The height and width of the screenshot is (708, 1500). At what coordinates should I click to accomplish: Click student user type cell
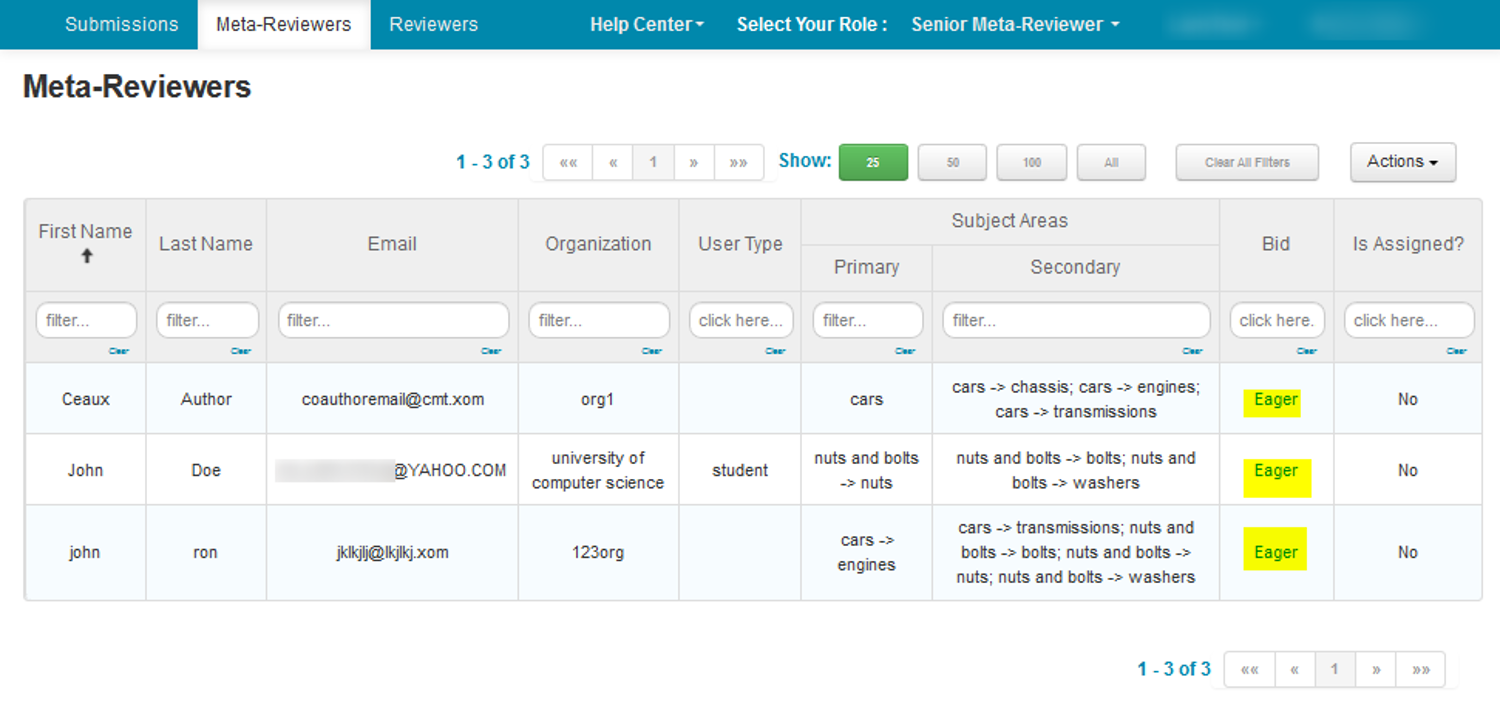740,470
